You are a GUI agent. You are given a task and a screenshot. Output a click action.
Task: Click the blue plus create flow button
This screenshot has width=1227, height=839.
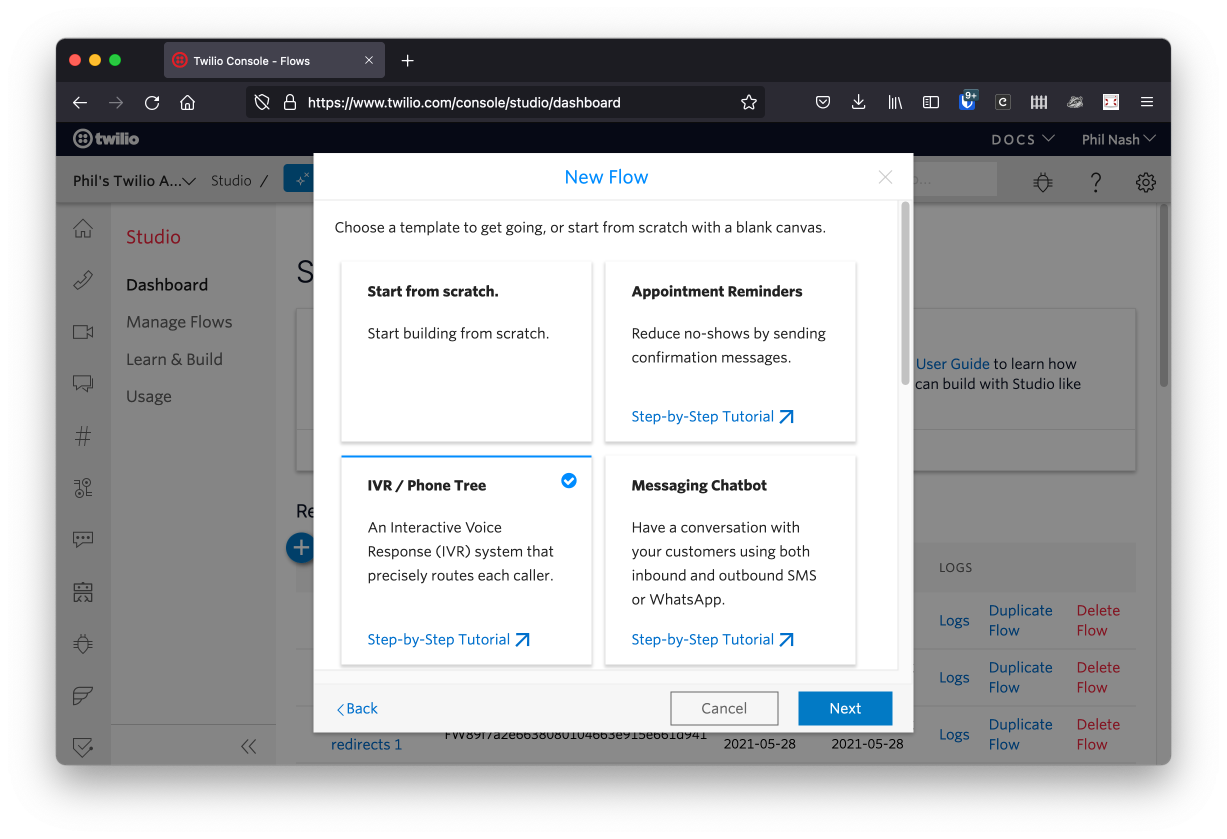(300, 547)
